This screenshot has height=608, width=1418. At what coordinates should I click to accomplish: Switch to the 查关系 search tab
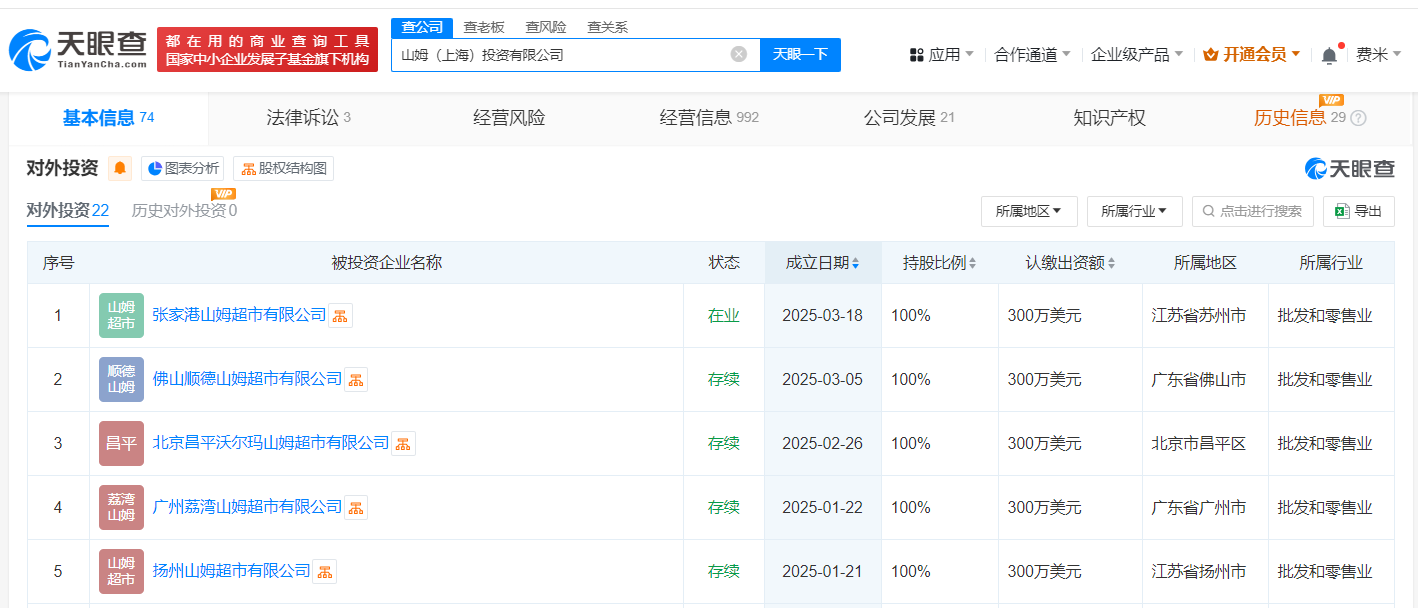click(x=608, y=27)
